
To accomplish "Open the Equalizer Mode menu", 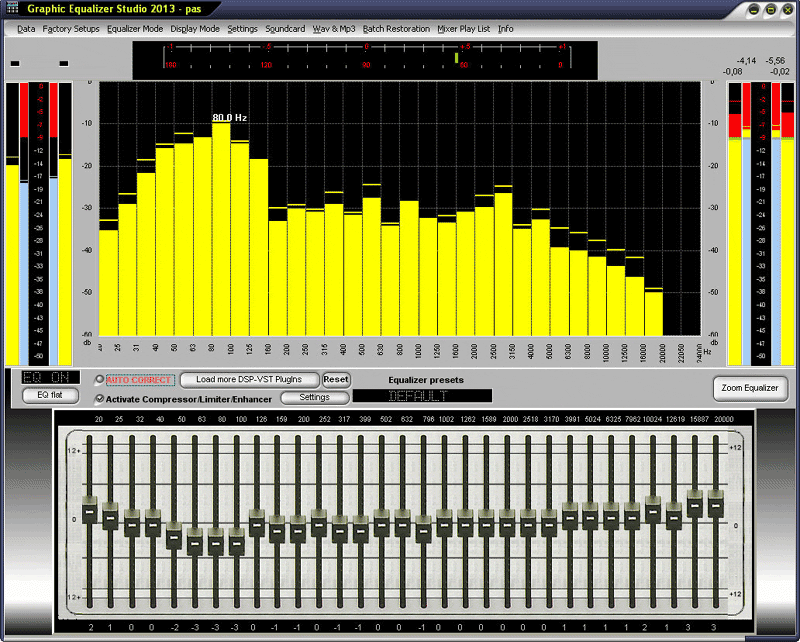I will (135, 29).
